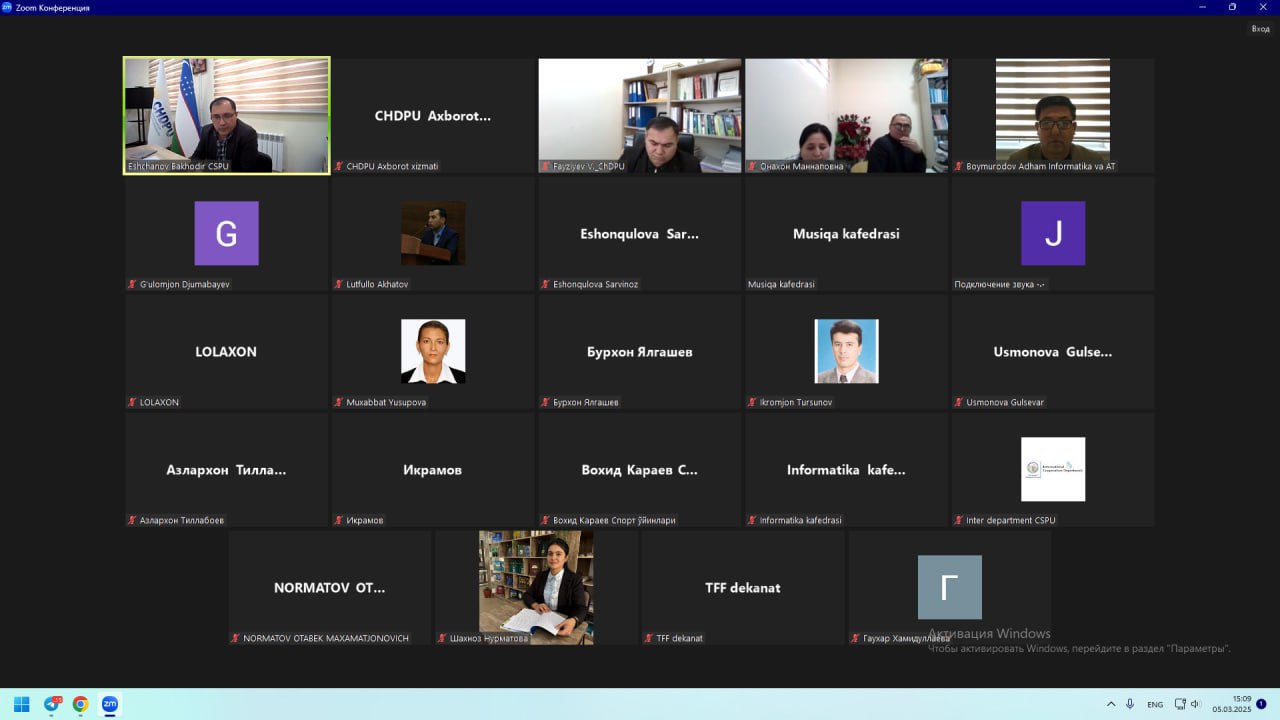The width and height of the screenshot is (1280, 720).
Task: Expand the hidden system tray icons
Action: [1111, 704]
